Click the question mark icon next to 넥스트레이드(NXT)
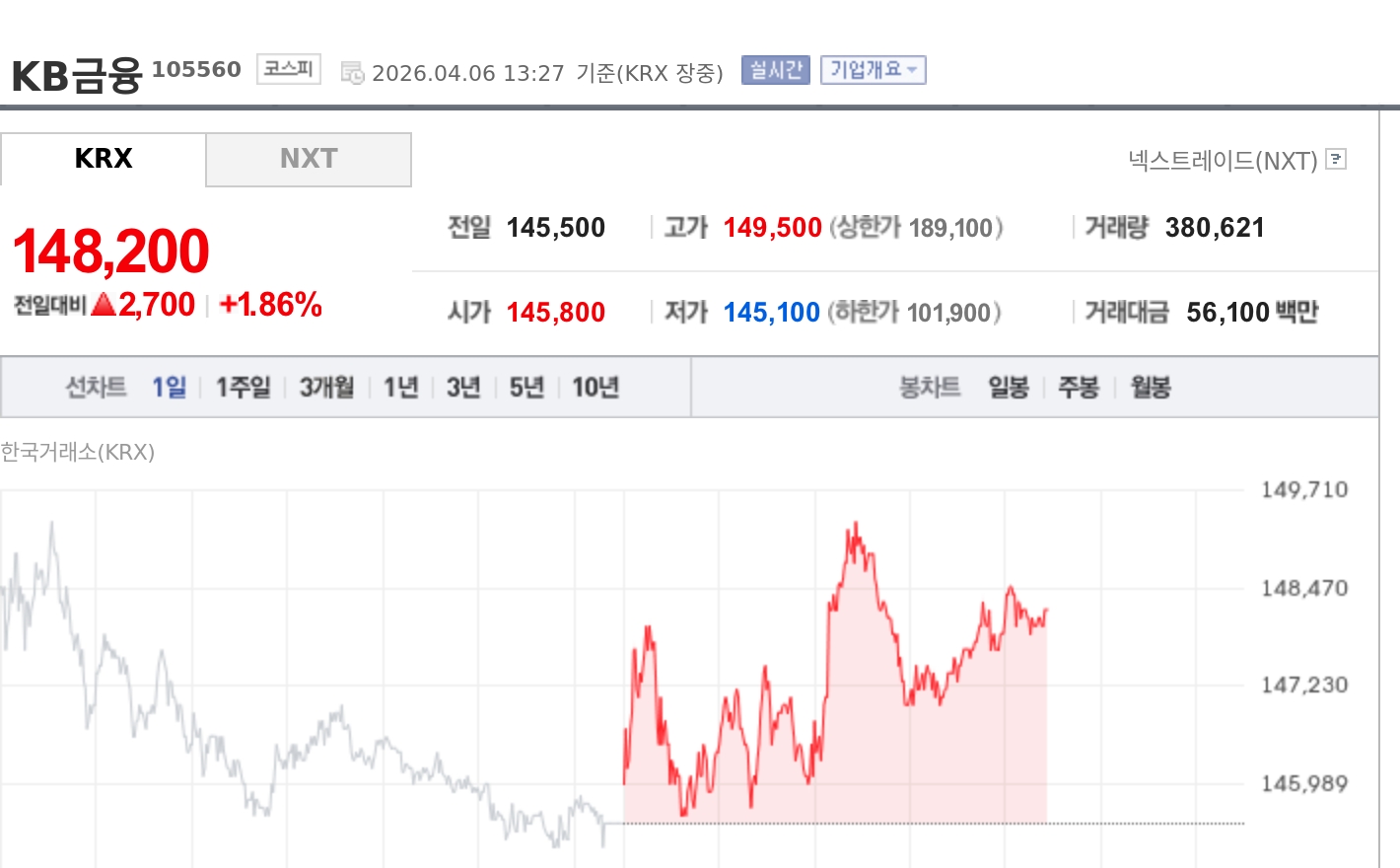 1335,159
